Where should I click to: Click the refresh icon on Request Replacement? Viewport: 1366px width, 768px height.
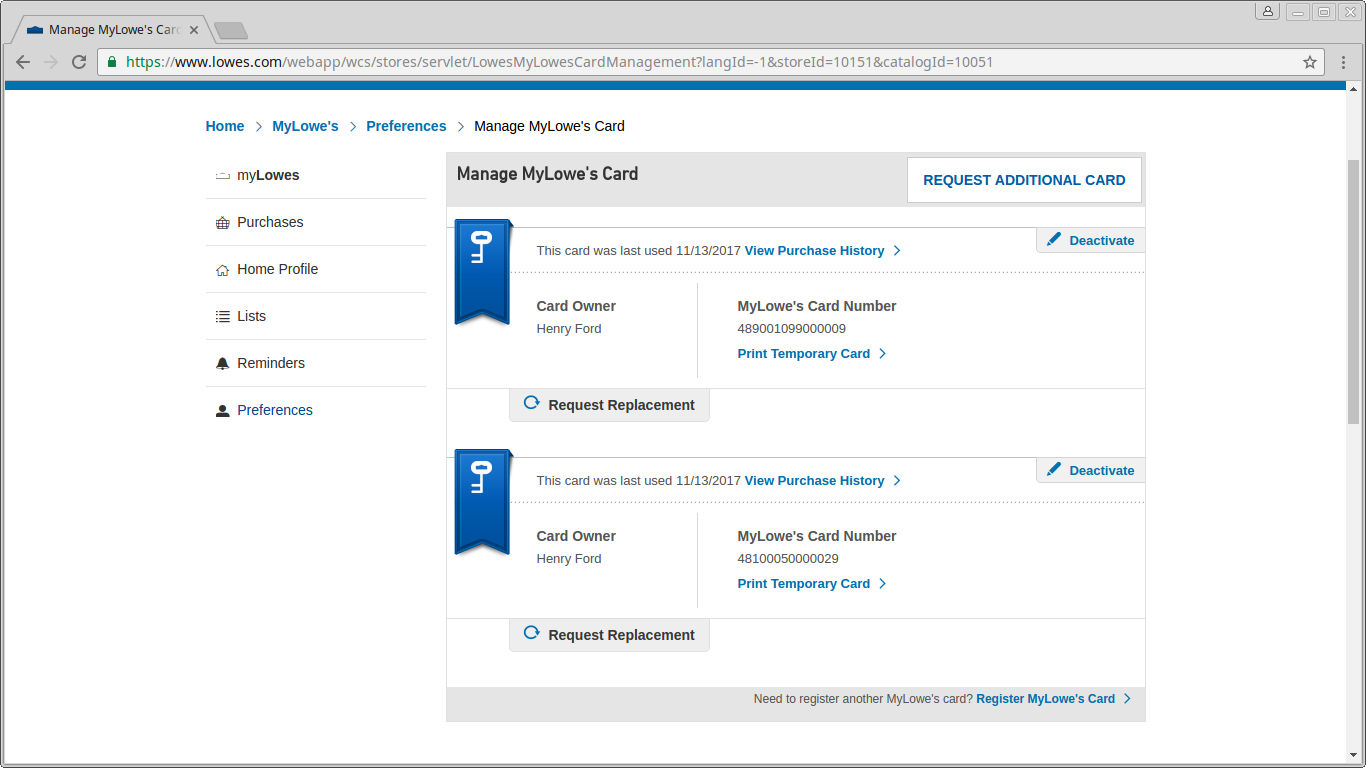pyautogui.click(x=531, y=403)
